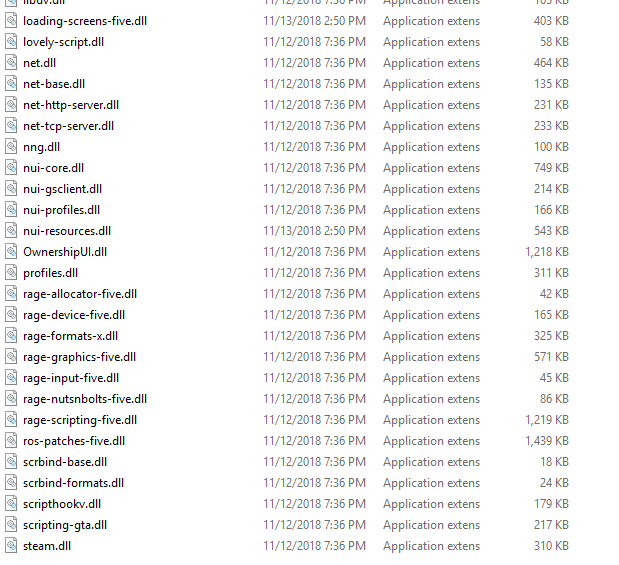Click the file icon next to lovely-script.dll
This screenshot has height=565, width=619.
pyautogui.click(x=11, y=41)
